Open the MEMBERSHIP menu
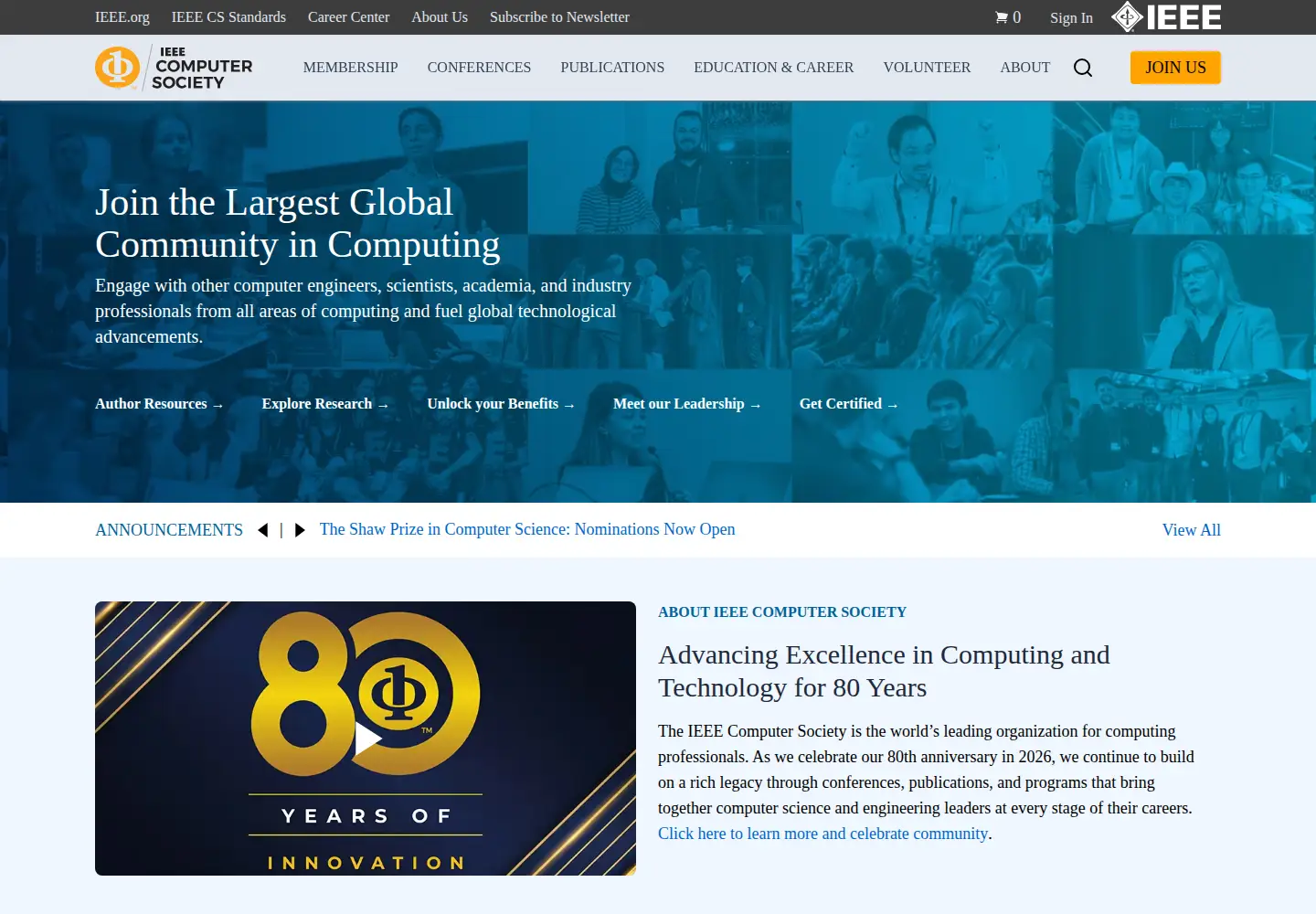The width and height of the screenshot is (1316, 914). [350, 68]
